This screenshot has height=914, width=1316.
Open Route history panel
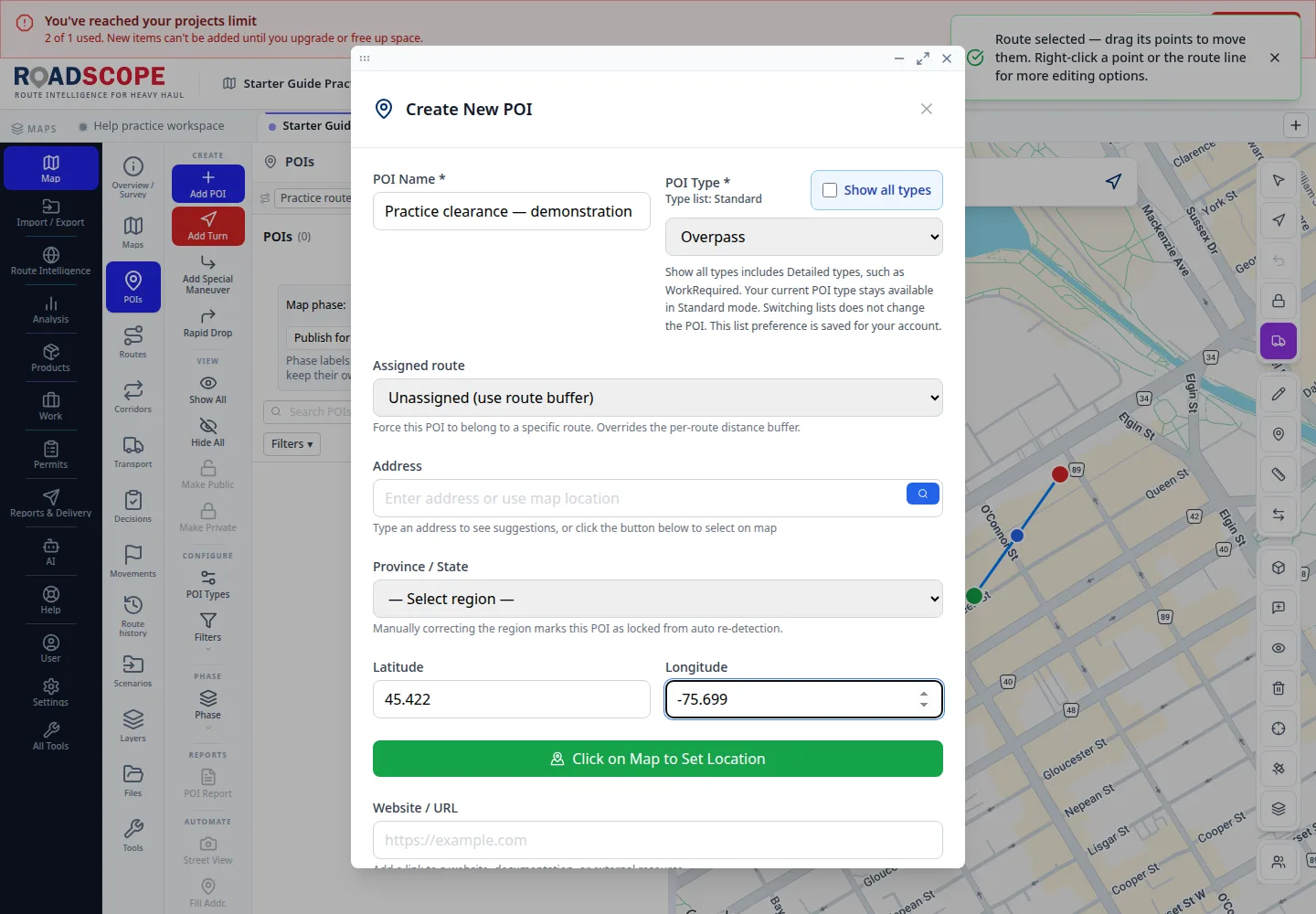(x=133, y=616)
